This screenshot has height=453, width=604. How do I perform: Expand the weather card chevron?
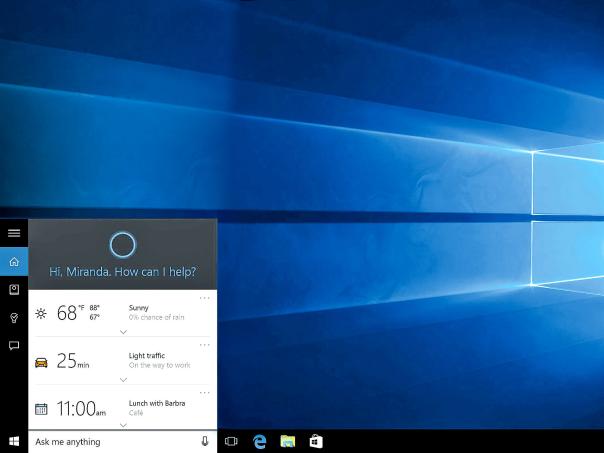123,332
